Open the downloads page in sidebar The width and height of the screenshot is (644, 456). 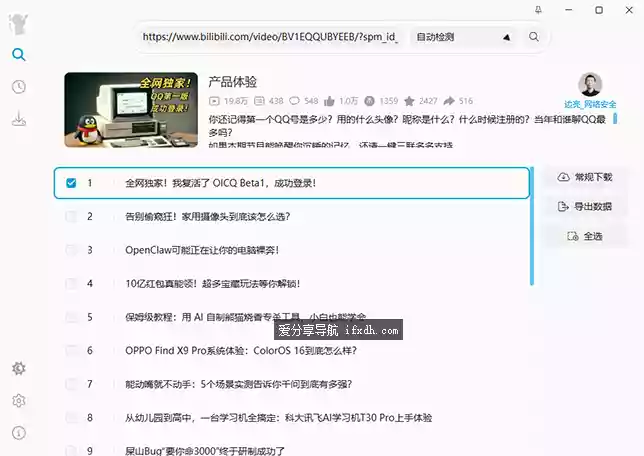pyautogui.click(x=18, y=119)
